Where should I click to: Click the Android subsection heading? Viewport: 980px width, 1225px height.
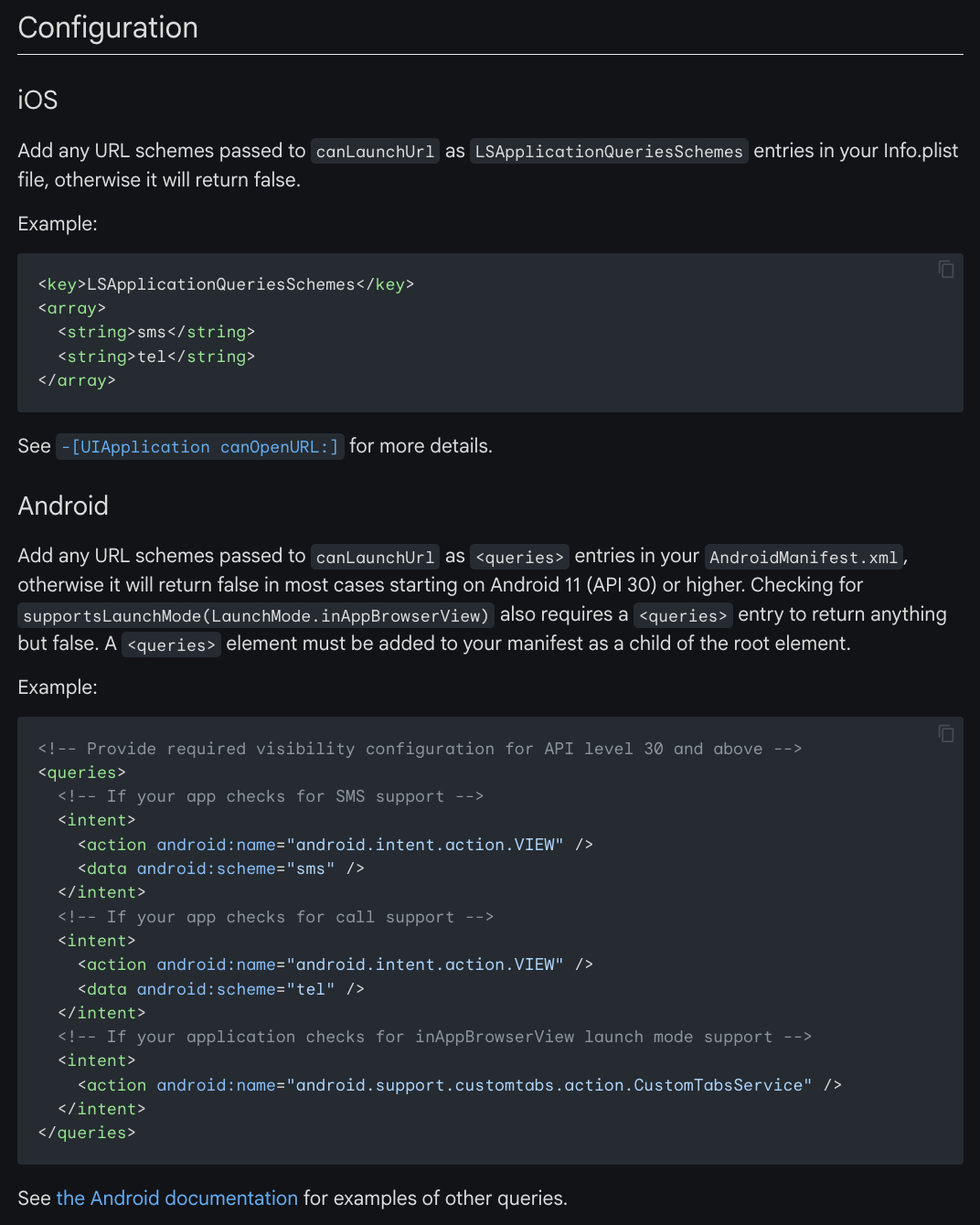63,506
